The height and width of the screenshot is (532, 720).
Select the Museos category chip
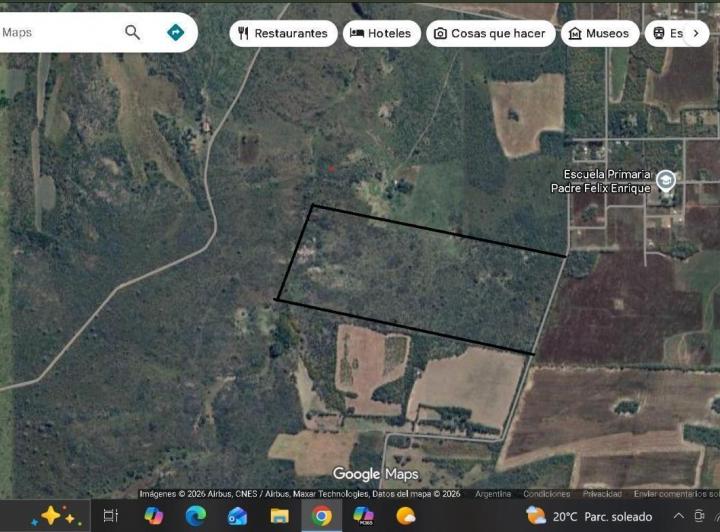coord(600,34)
